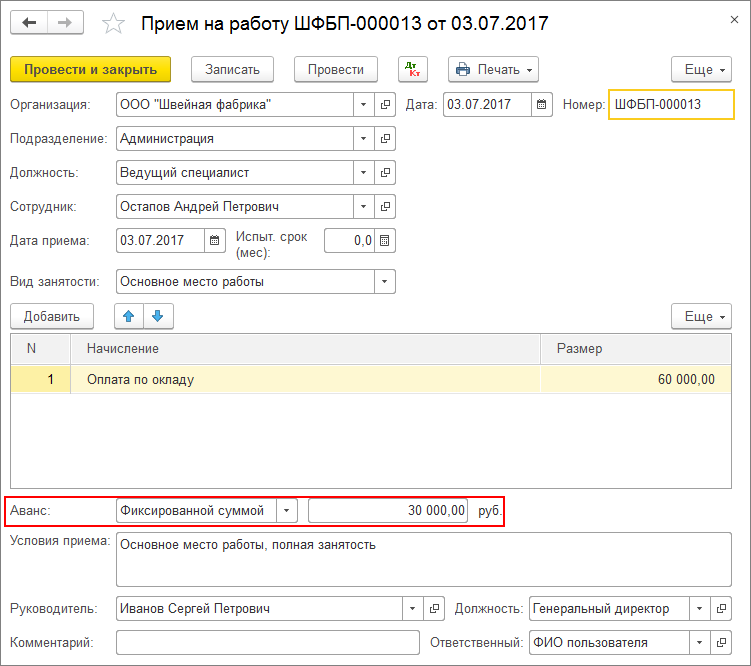This screenshot has height=666, width=751.
Task: Open the Печать menu
Action: (493, 69)
